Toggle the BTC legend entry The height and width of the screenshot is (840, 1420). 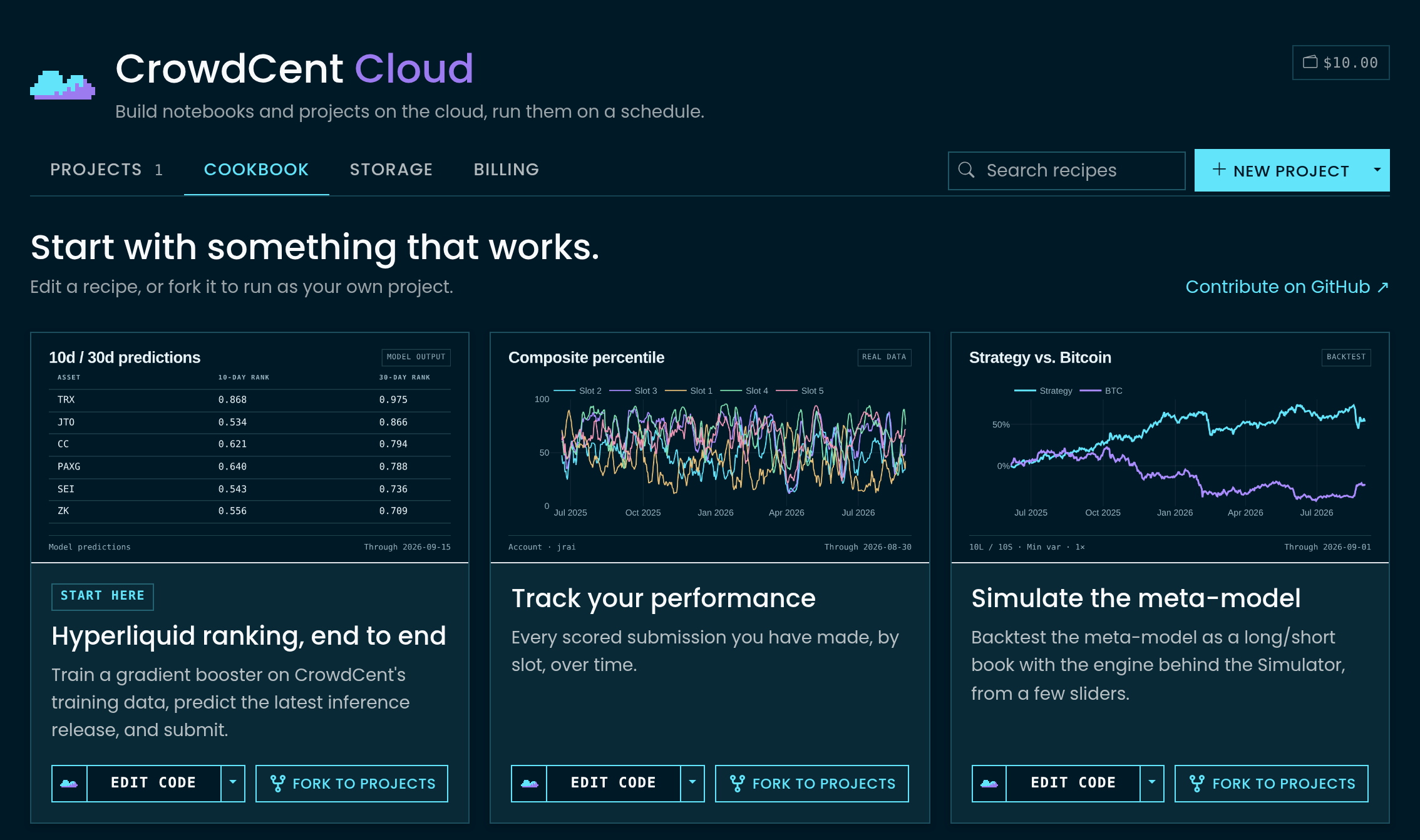pyautogui.click(x=1101, y=391)
